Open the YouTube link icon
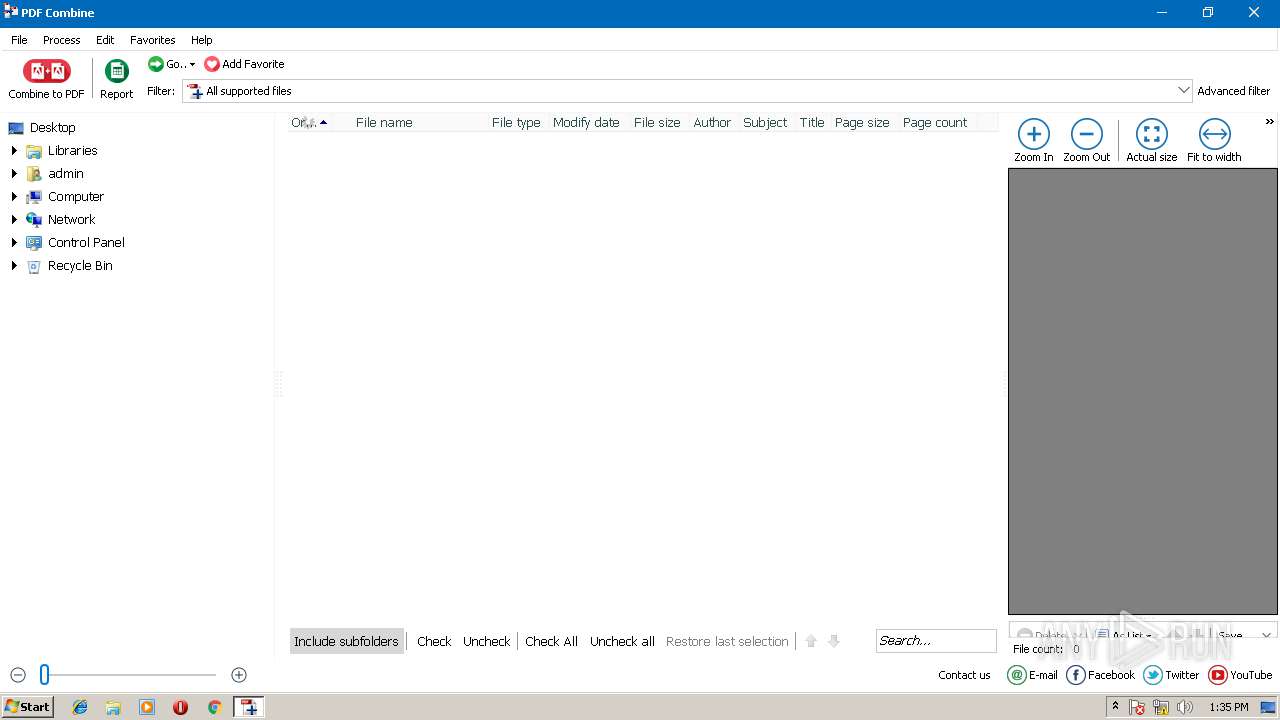The image size is (1280, 720). 1218,675
